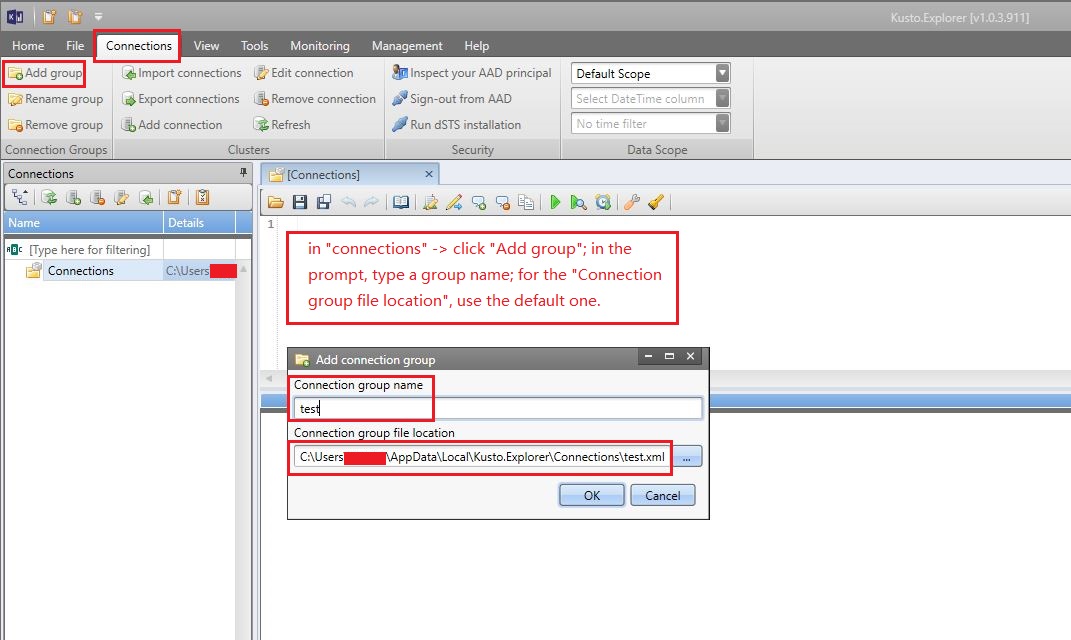1071x640 pixels.
Task: Click Import connections in the ribbon
Action: click(x=181, y=73)
